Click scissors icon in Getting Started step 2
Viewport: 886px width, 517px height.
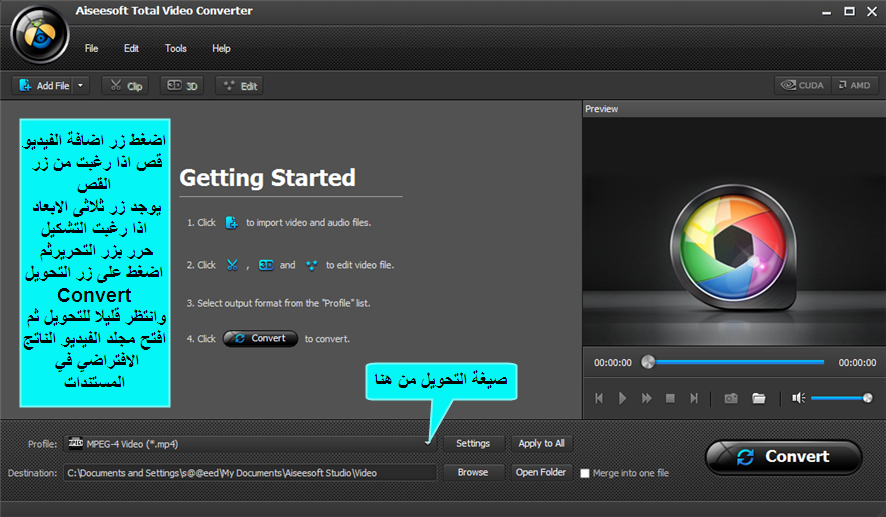pos(232,265)
